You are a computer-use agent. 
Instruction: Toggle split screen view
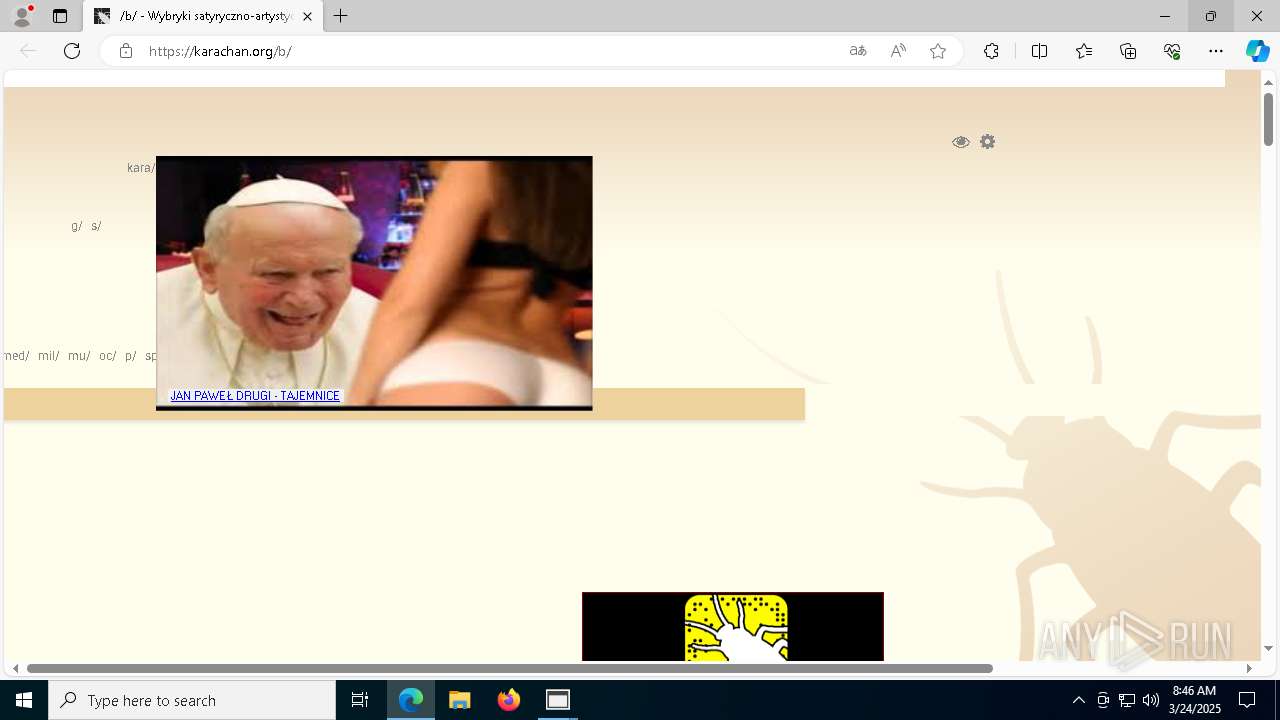pos(1039,51)
